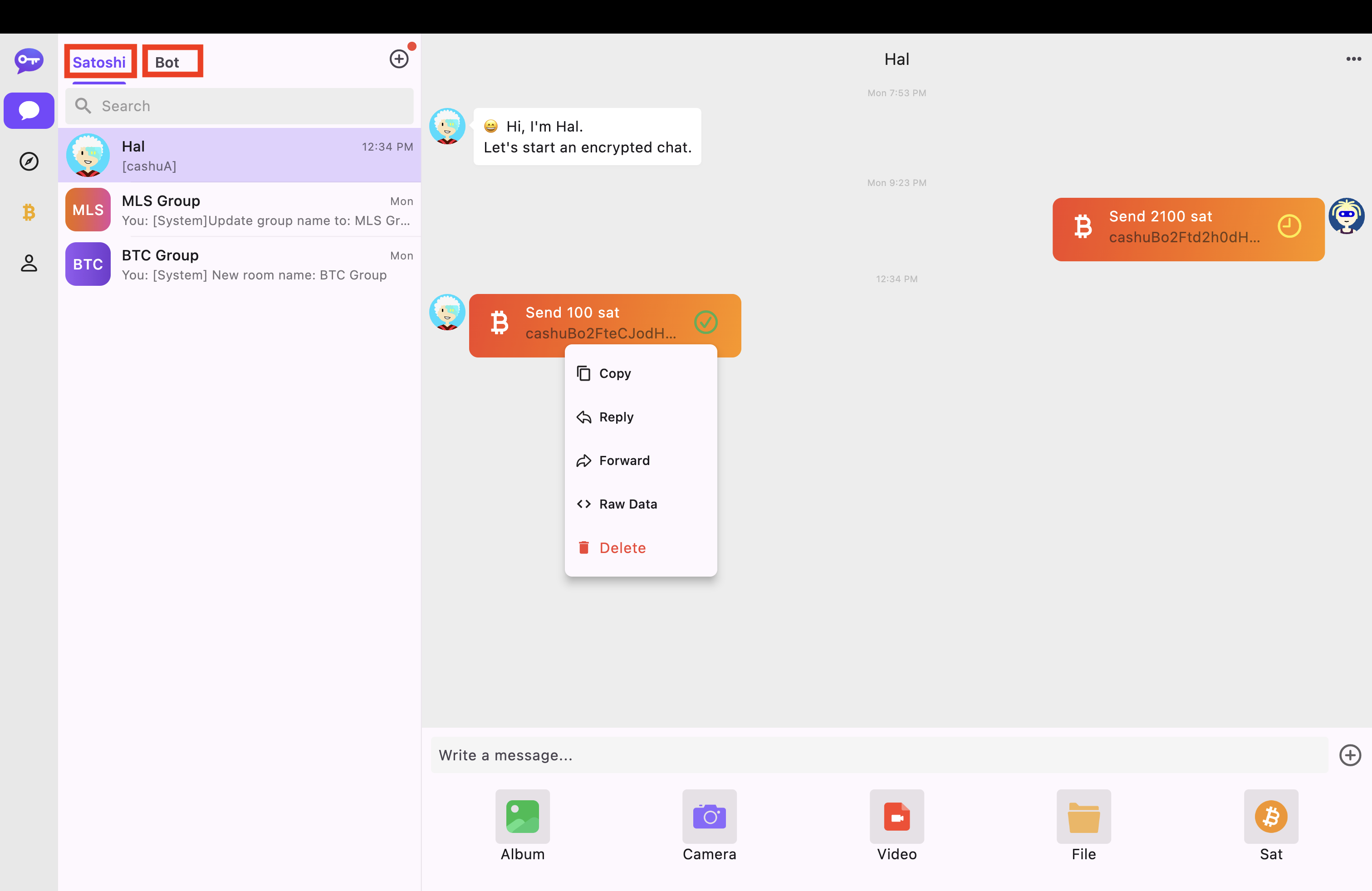Click the Mon 9:23 PM timestamp
The height and width of the screenshot is (891, 1372).
(897, 183)
